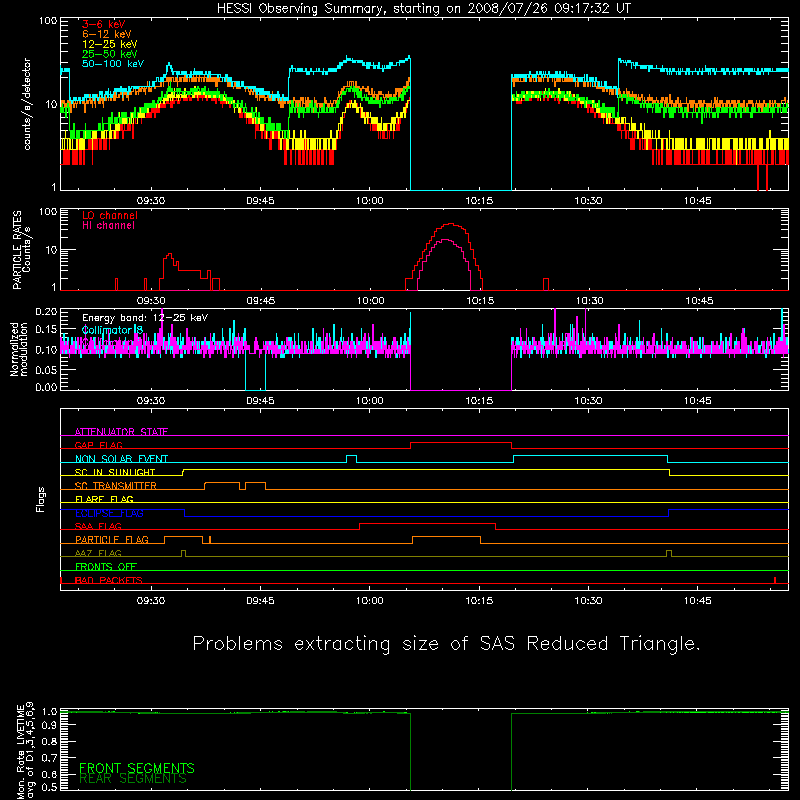Viewport: 800px width, 800px height.
Task: Click the olive A47_FLAG label
Action: pyautogui.click(x=98, y=553)
